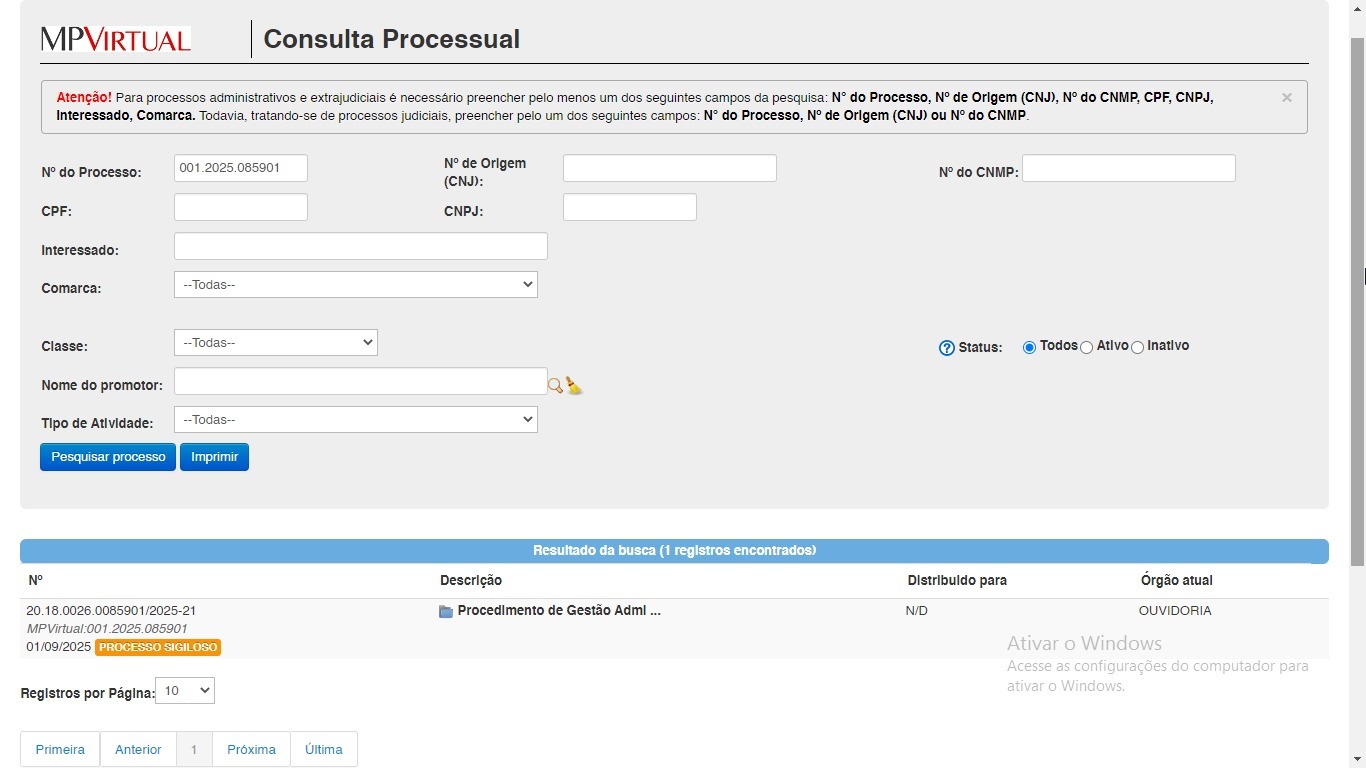
Task: Click the question mark help icon beside Status
Action: 946,347
